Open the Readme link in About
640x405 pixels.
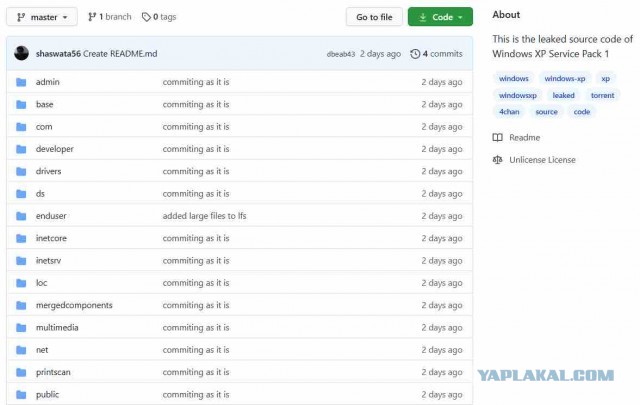(x=524, y=138)
